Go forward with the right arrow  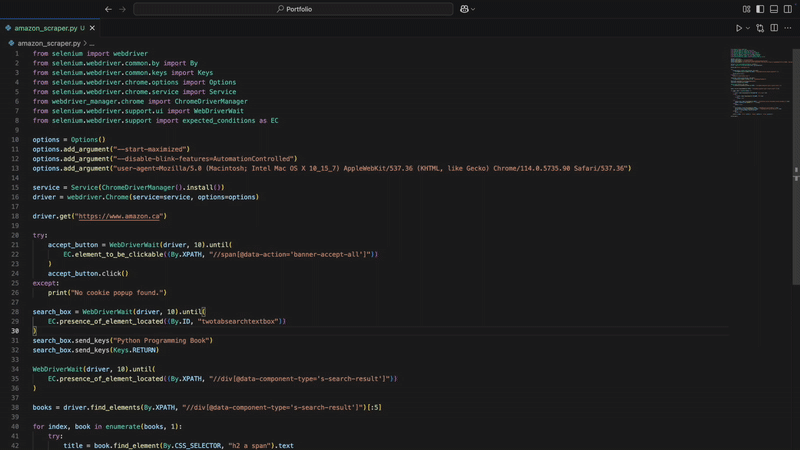(122, 9)
